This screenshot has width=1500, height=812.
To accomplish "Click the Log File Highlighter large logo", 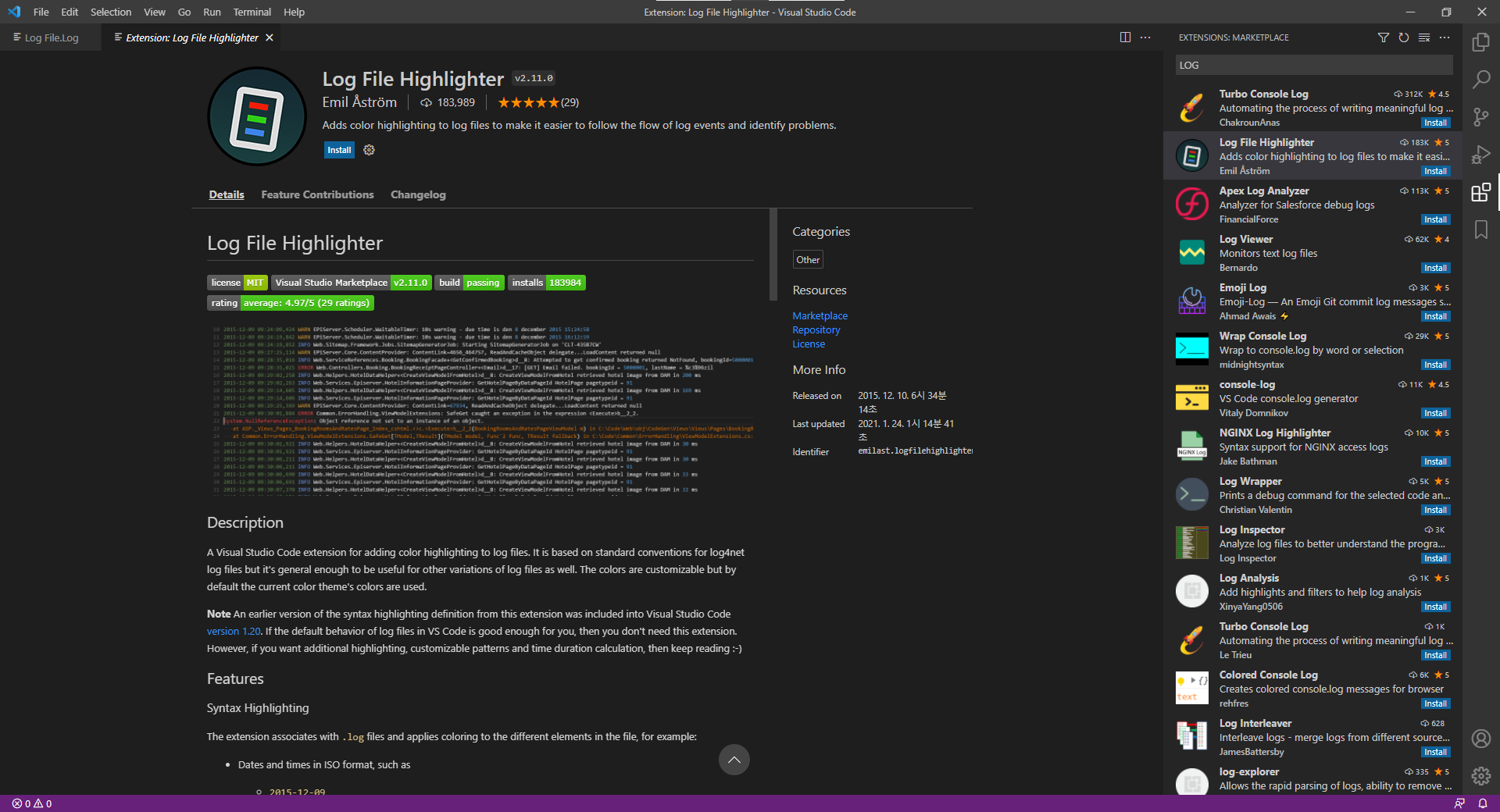I will pos(257,116).
